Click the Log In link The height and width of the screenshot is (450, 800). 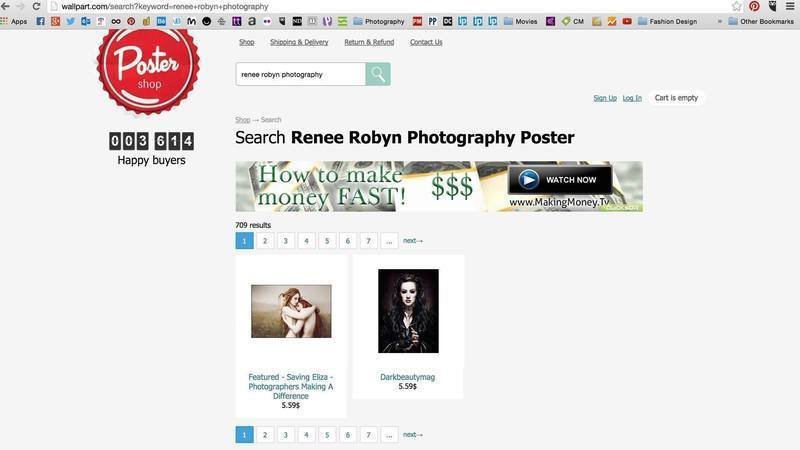click(x=632, y=98)
